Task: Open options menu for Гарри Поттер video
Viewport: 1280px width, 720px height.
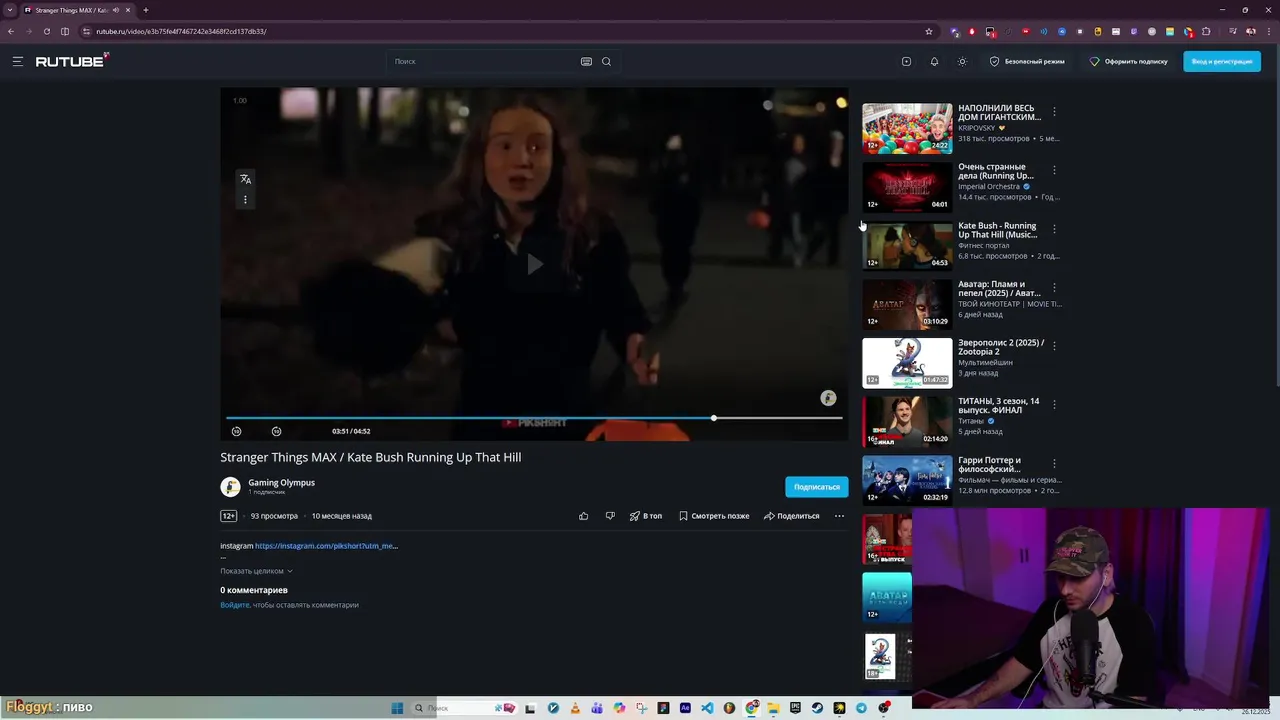Action: pyautogui.click(x=1054, y=464)
